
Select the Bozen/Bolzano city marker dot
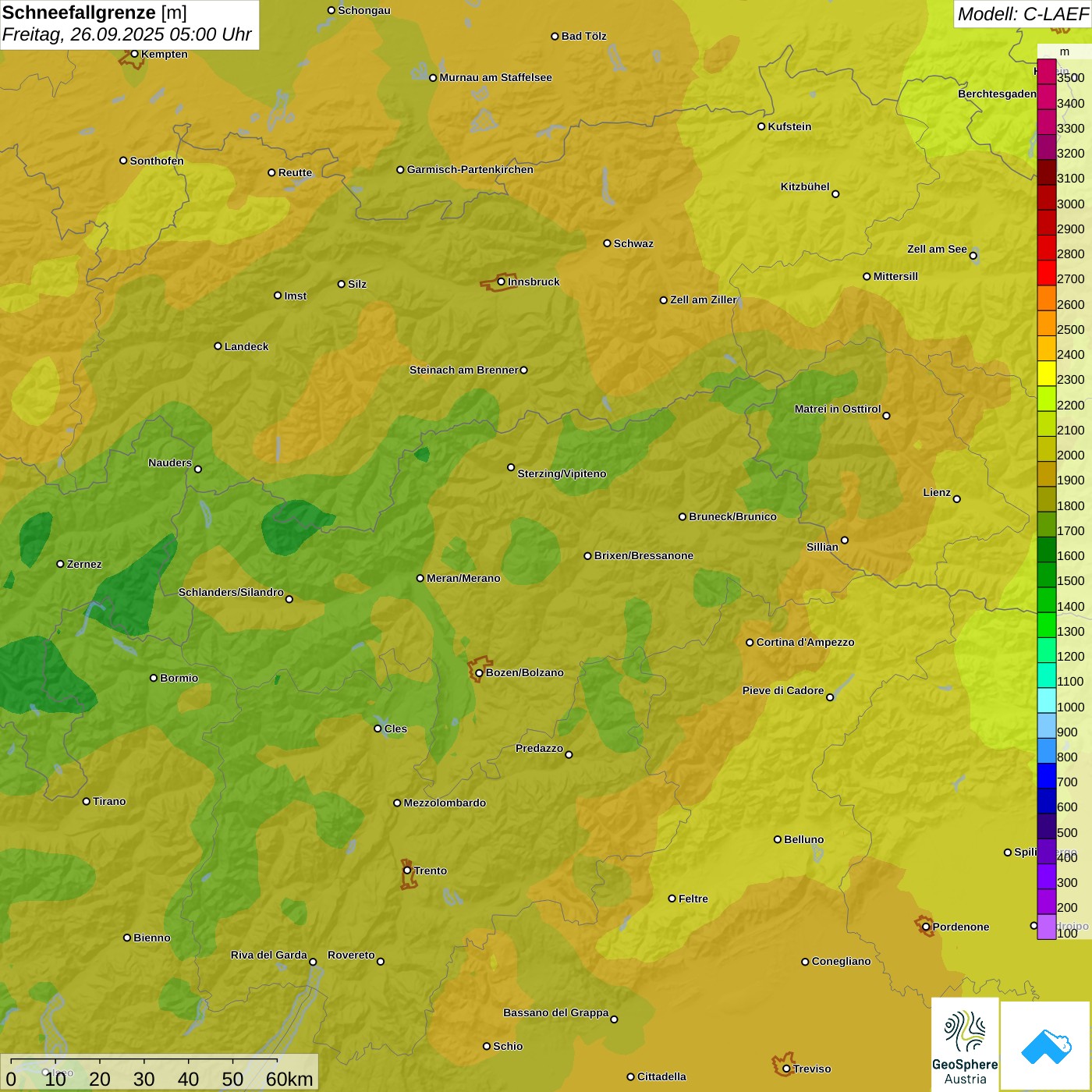(x=479, y=673)
